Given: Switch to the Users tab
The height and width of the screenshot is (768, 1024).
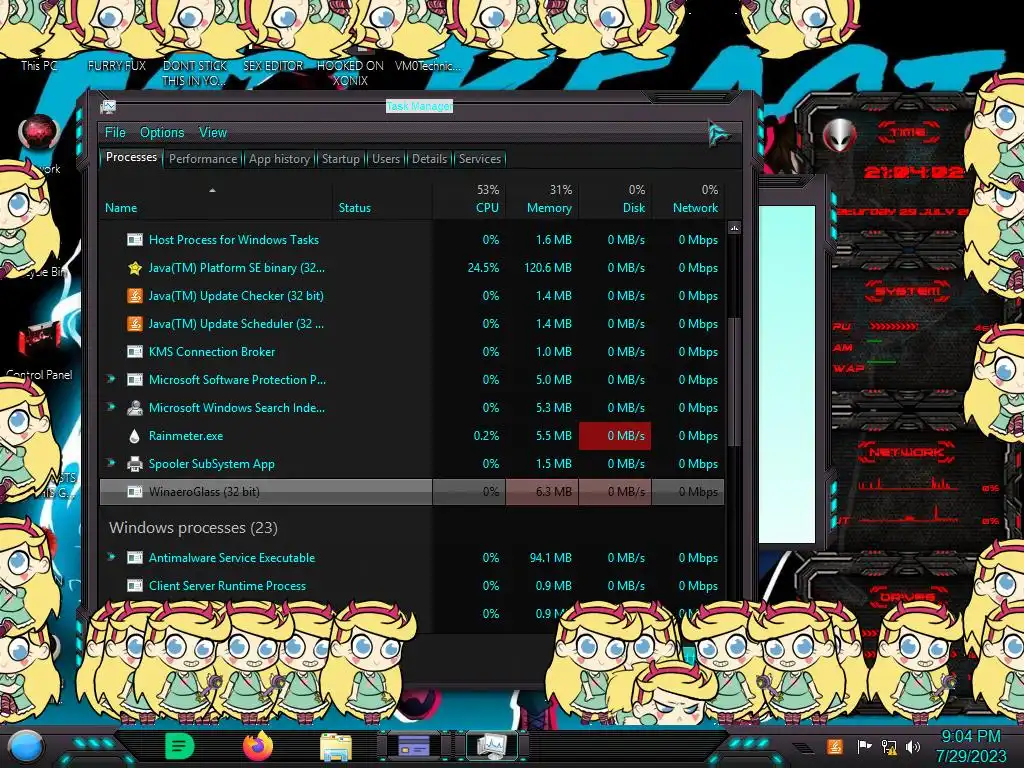Looking at the screenshot, I should click(x=386, y=159).
